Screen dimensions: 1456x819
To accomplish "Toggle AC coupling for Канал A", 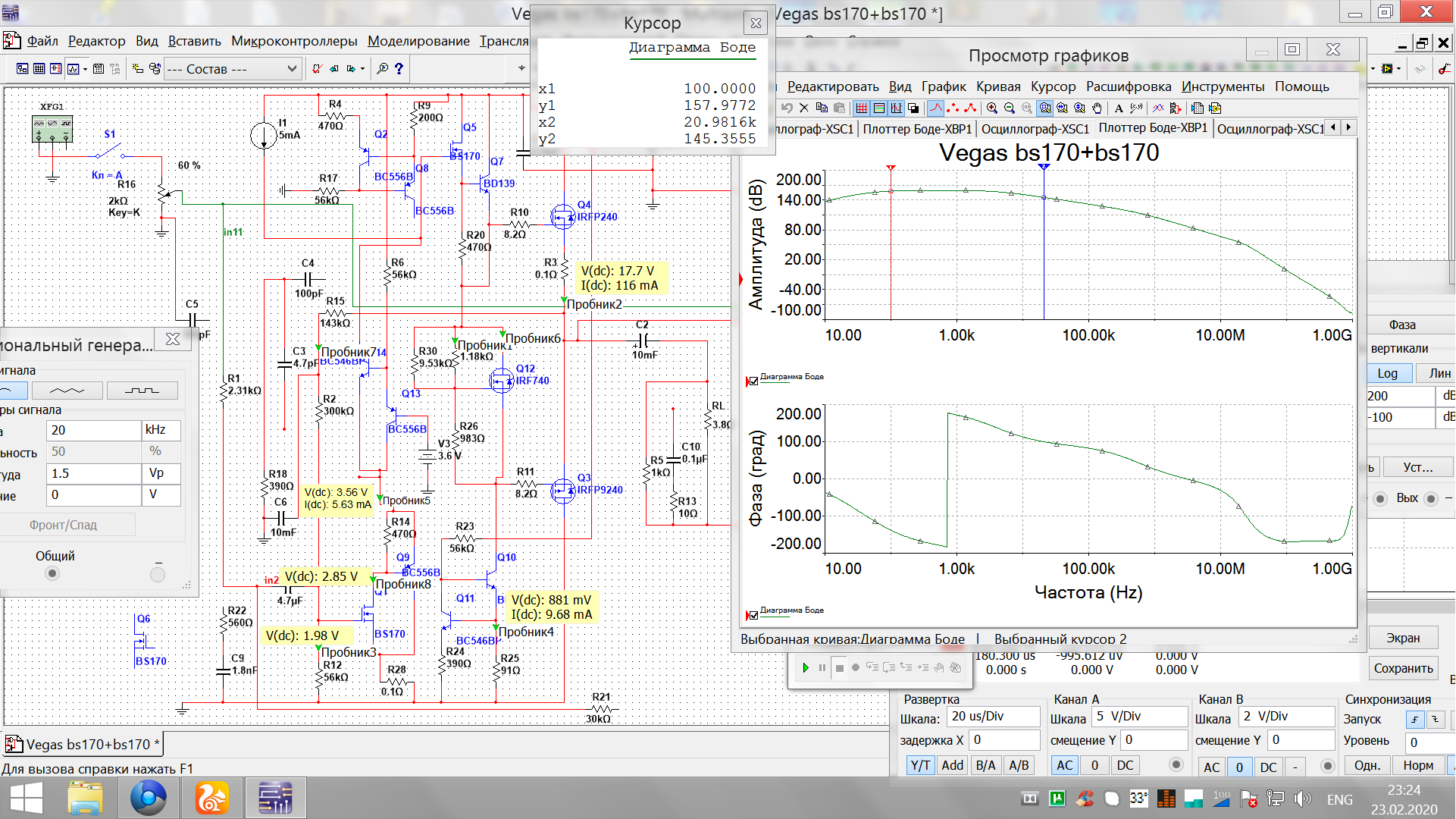I will click(1065, 765).
